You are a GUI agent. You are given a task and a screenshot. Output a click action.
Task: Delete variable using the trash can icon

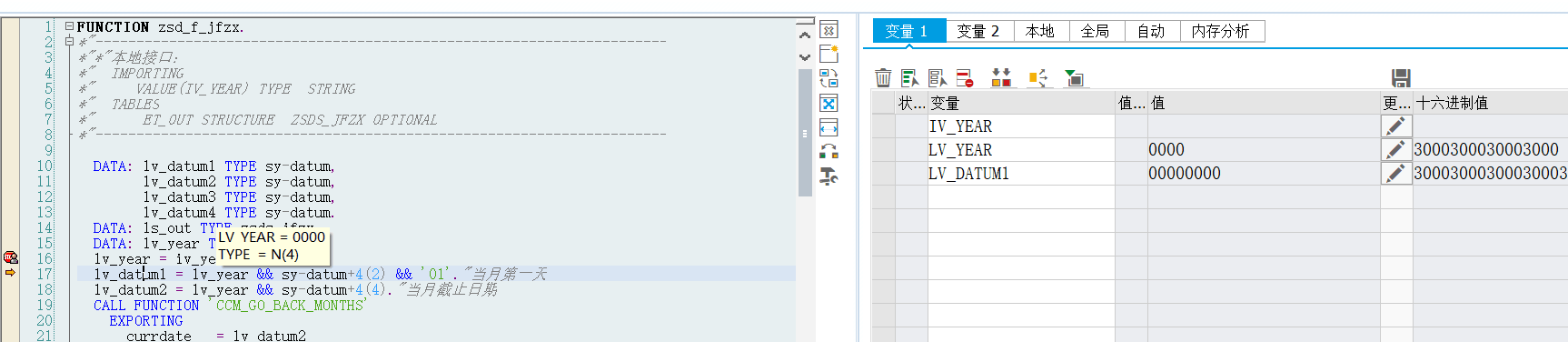(883, 78)
